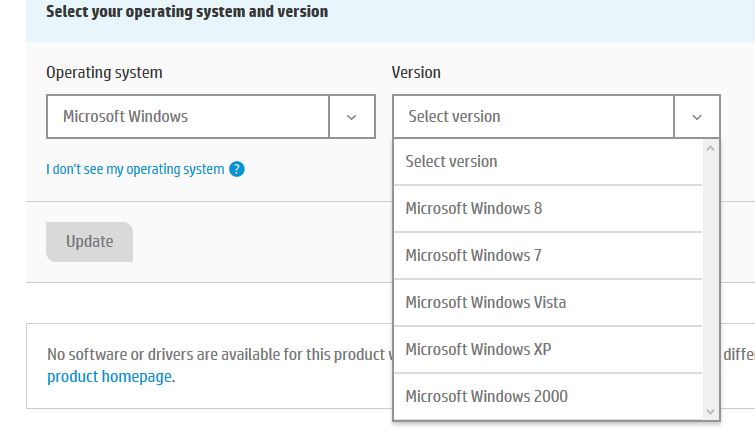Choose Microsoft Windows 7 from list

point(548,255)
